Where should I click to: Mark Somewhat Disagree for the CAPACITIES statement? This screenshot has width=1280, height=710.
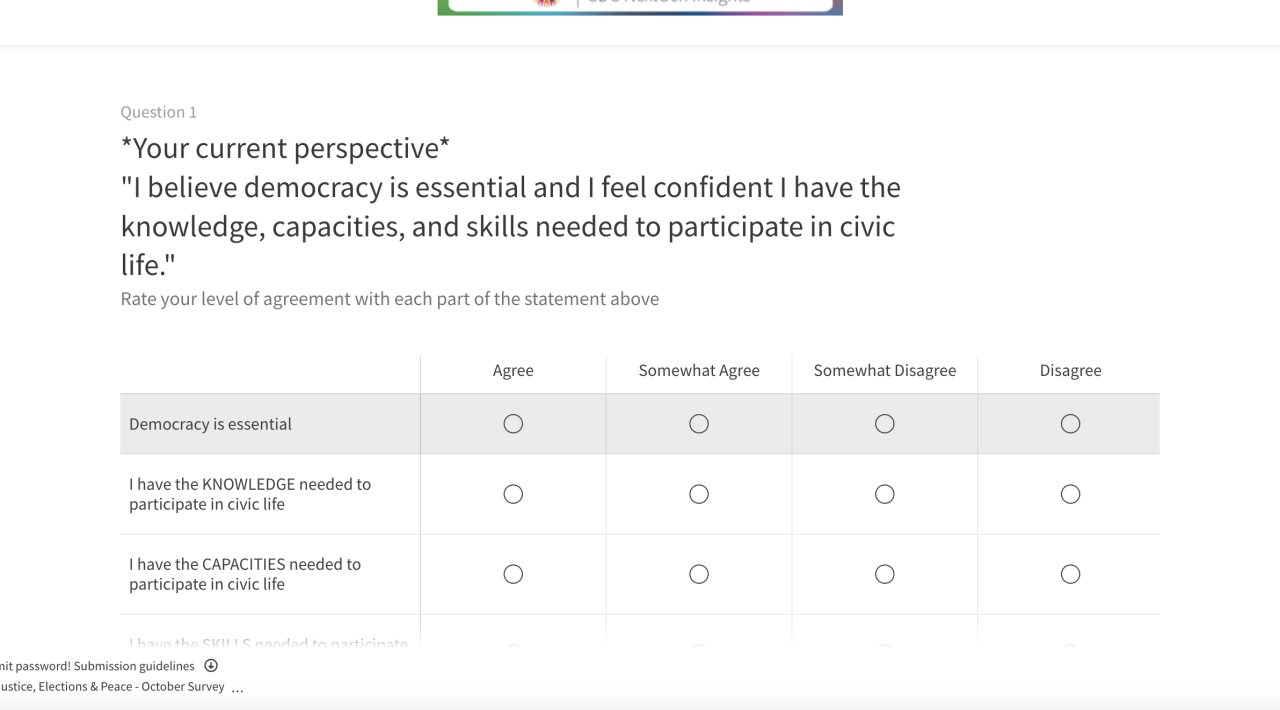coord(885,574)
